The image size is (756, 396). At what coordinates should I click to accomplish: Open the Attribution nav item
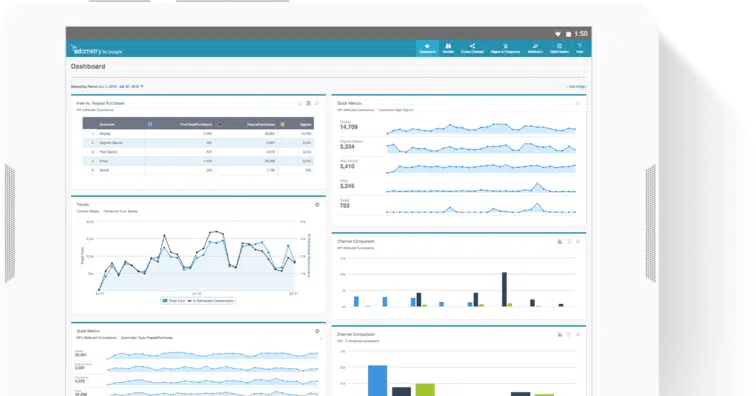point(535,48)
